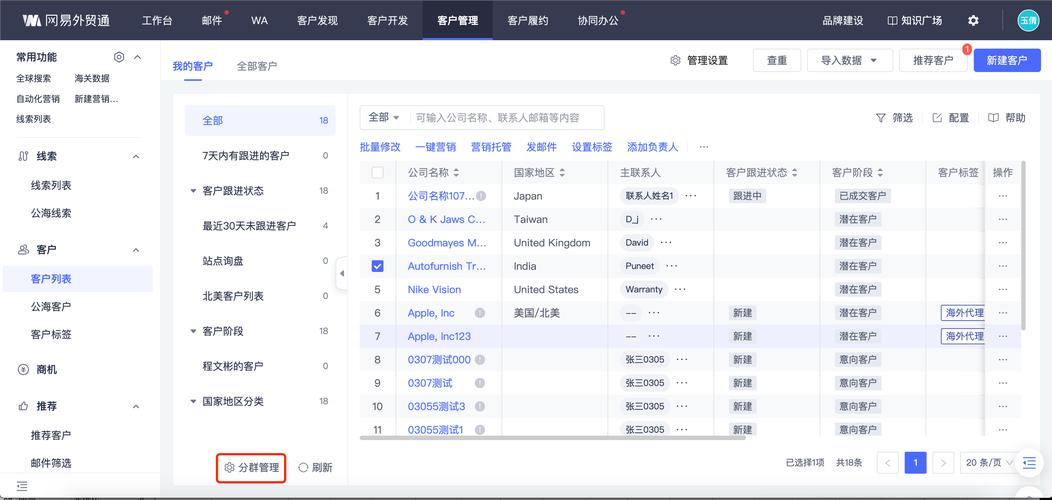Open operations ellipsis for 公司名称107 row
1052x500 pixels.
(x=1003, y=196)
